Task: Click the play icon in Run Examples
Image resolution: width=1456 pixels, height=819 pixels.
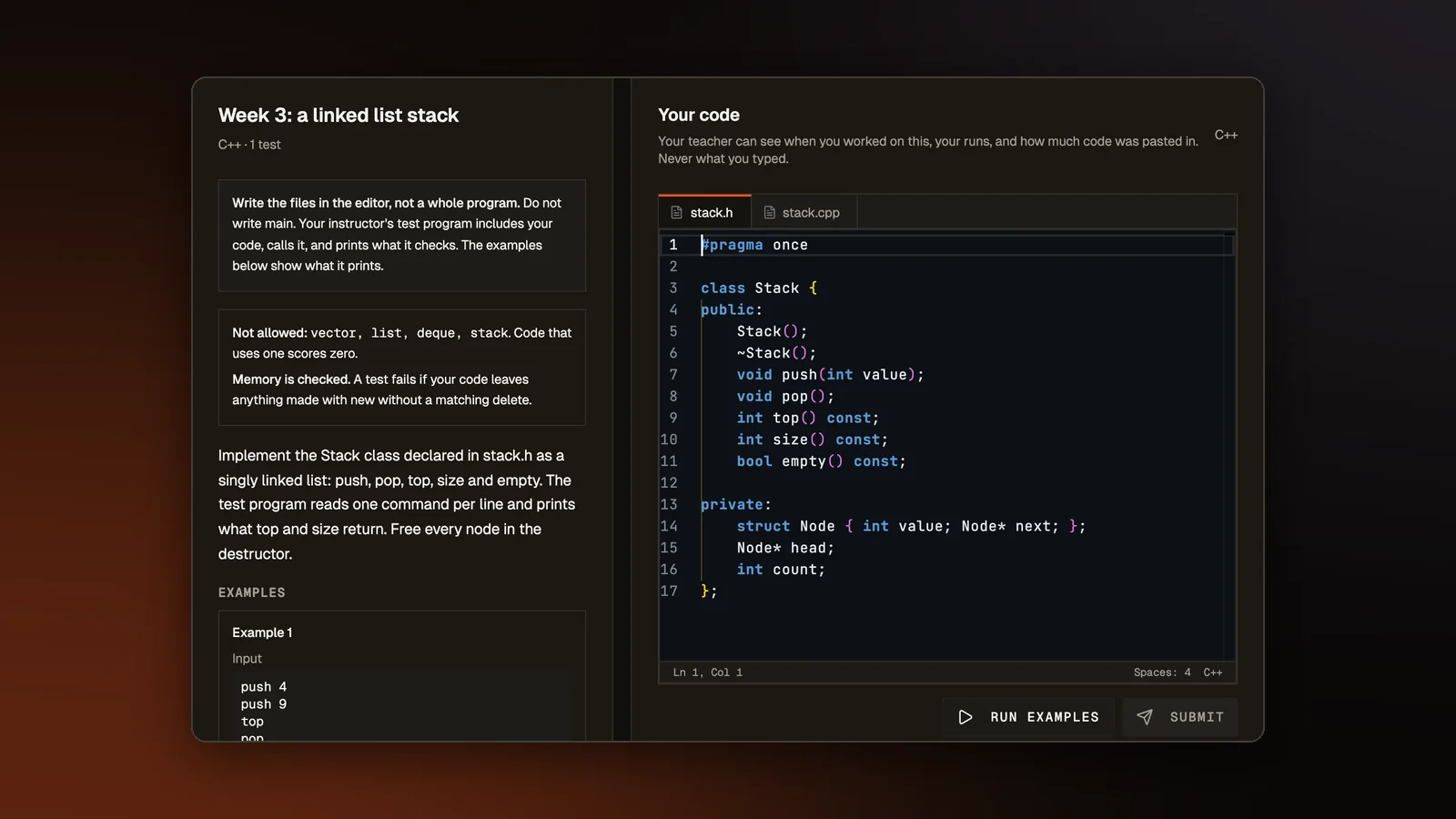Action: click(x=966, y=717)
